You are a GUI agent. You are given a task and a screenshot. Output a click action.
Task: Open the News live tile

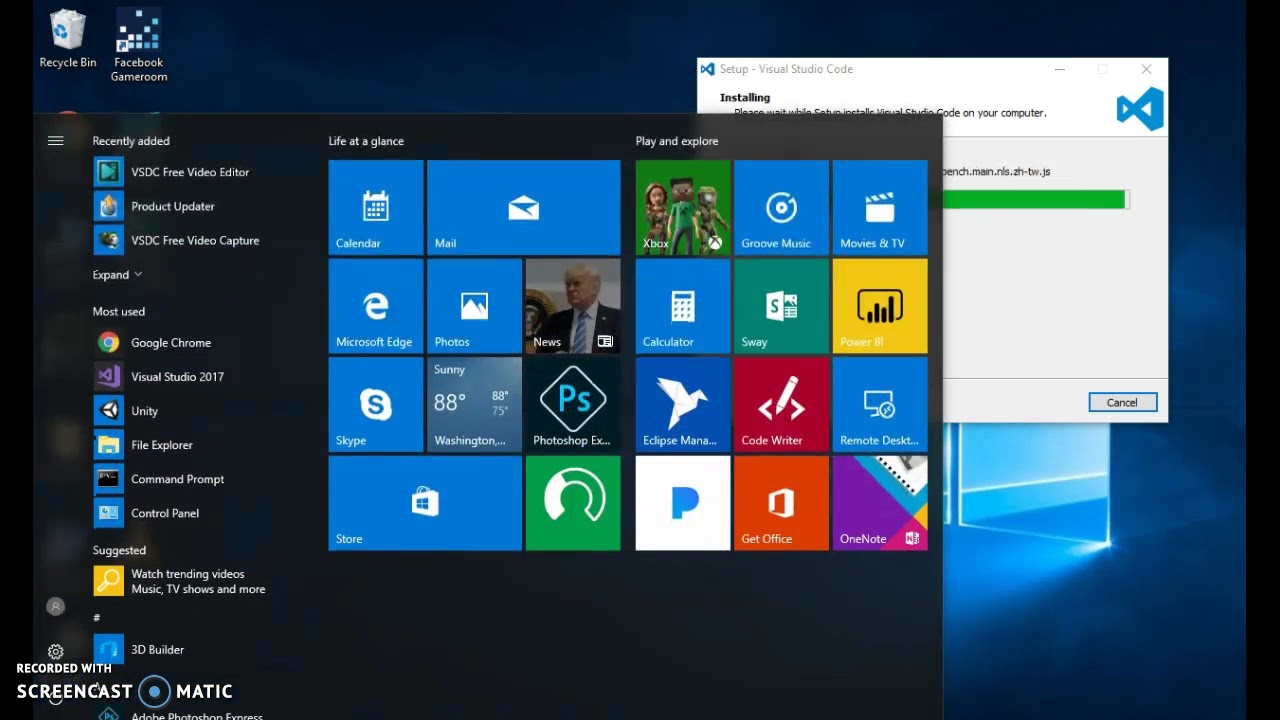(573, 306)
